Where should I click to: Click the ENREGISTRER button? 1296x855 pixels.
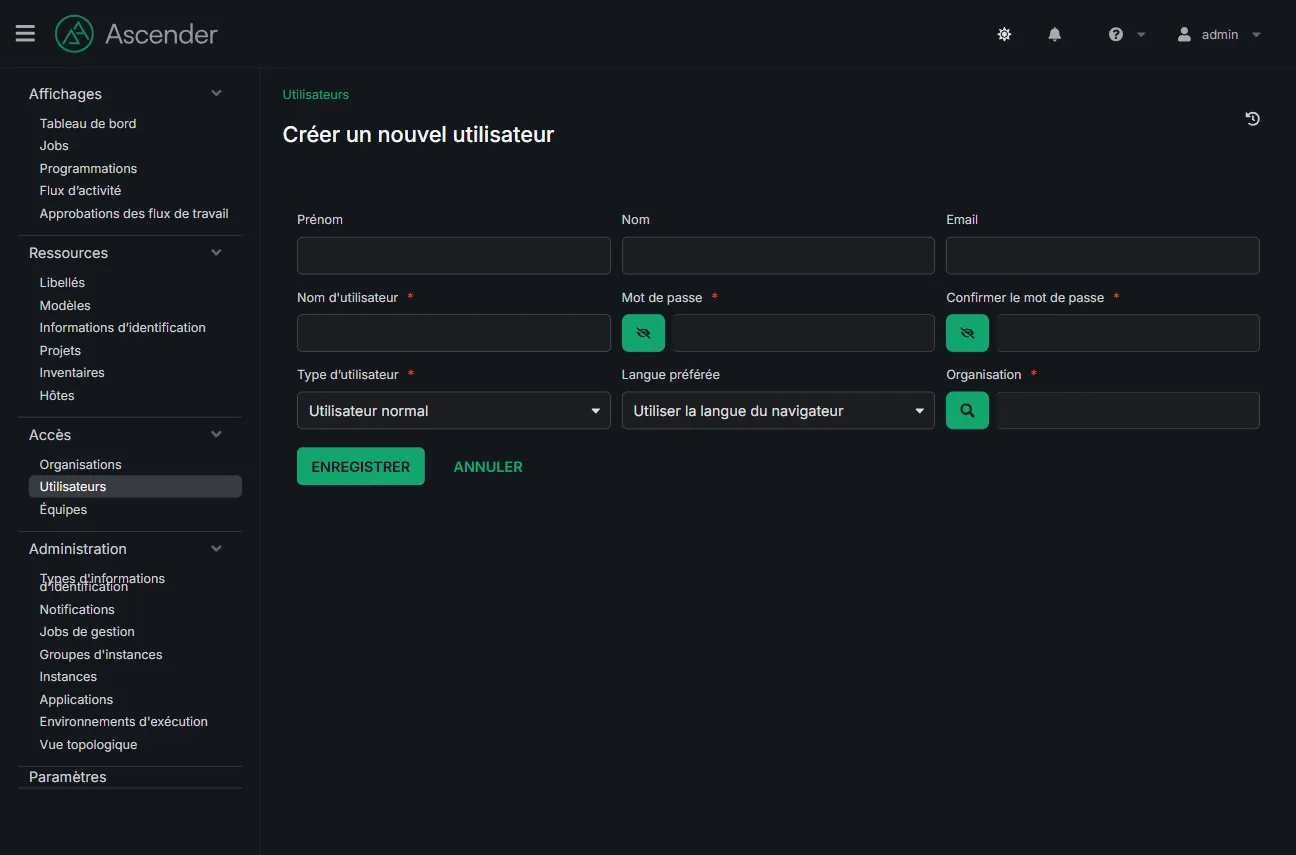pos(361,466)
